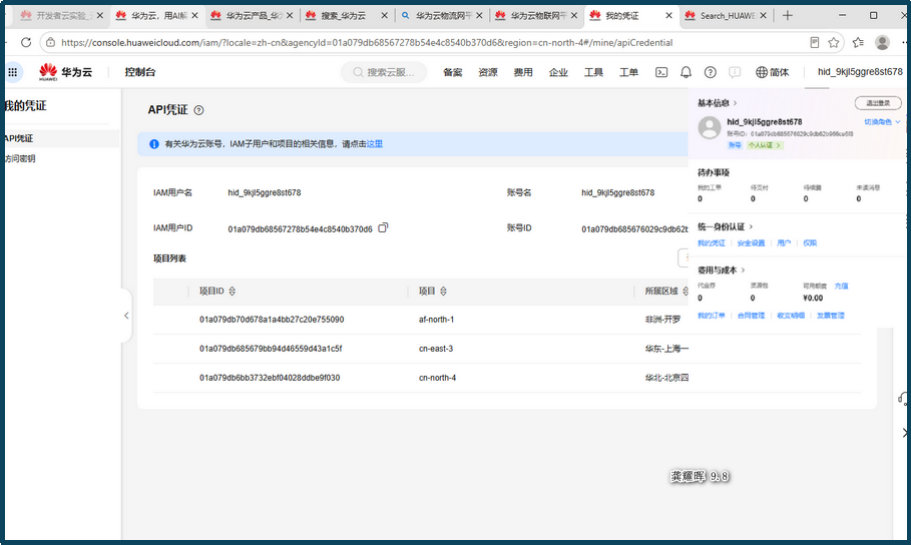Refresh the browser page
The height and width of the screenshot is (545, 911).
[26, 42]
